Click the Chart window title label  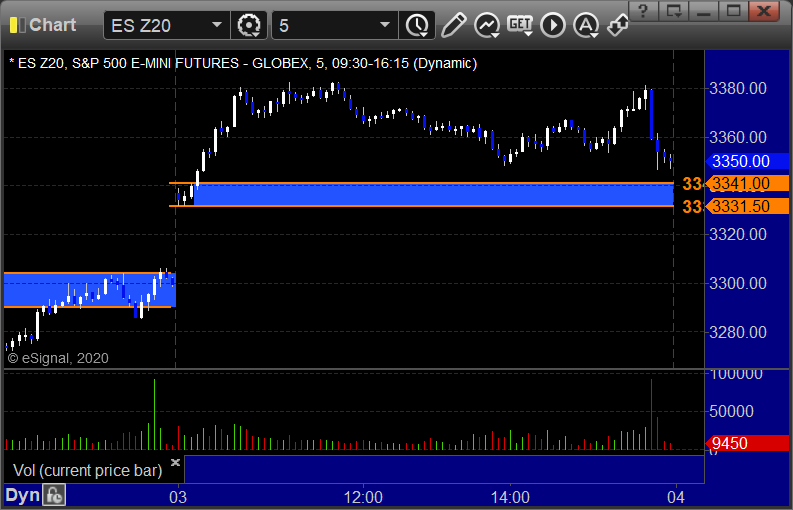tap(52, 25)
